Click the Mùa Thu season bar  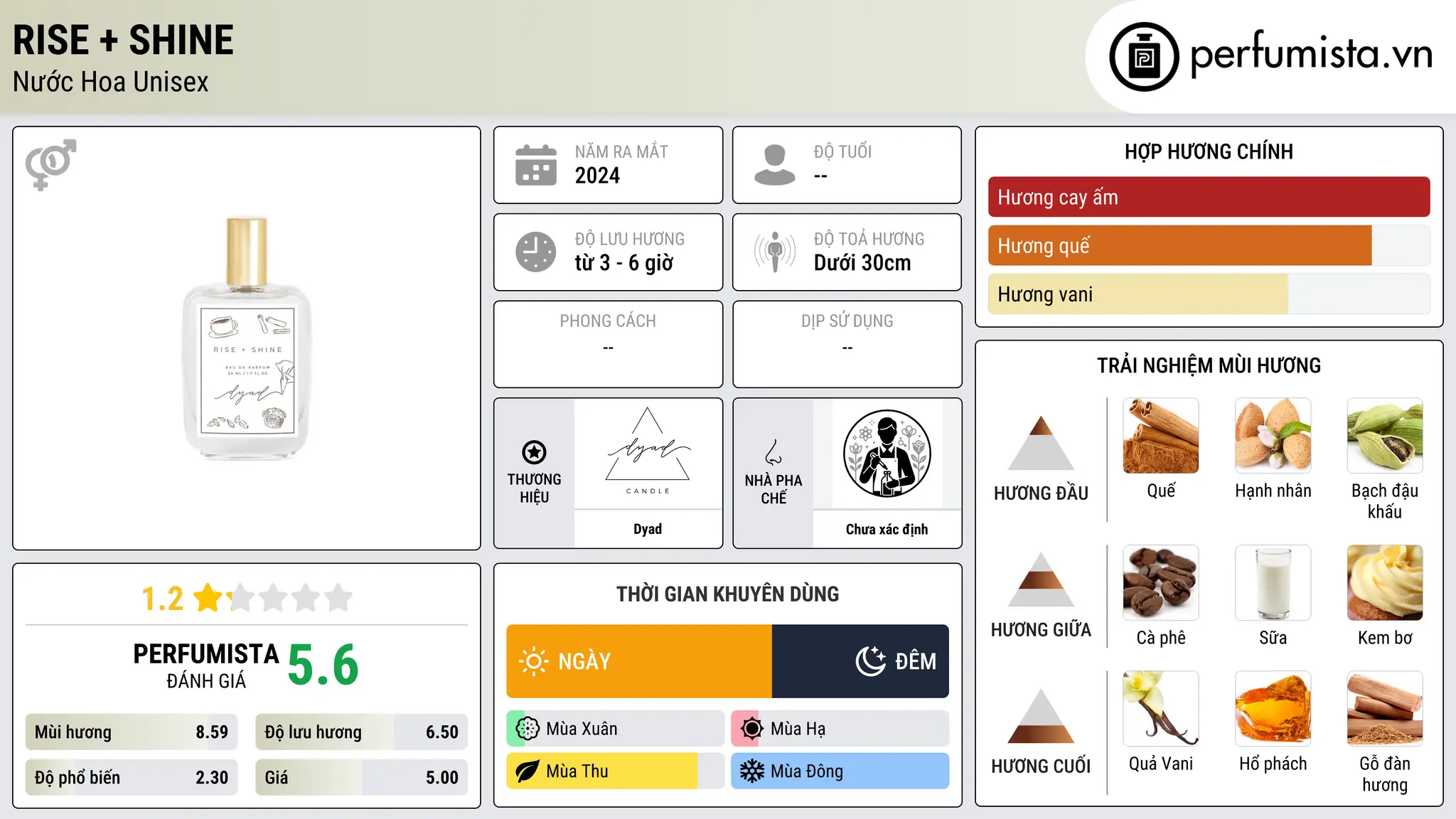tap(616, 771)
